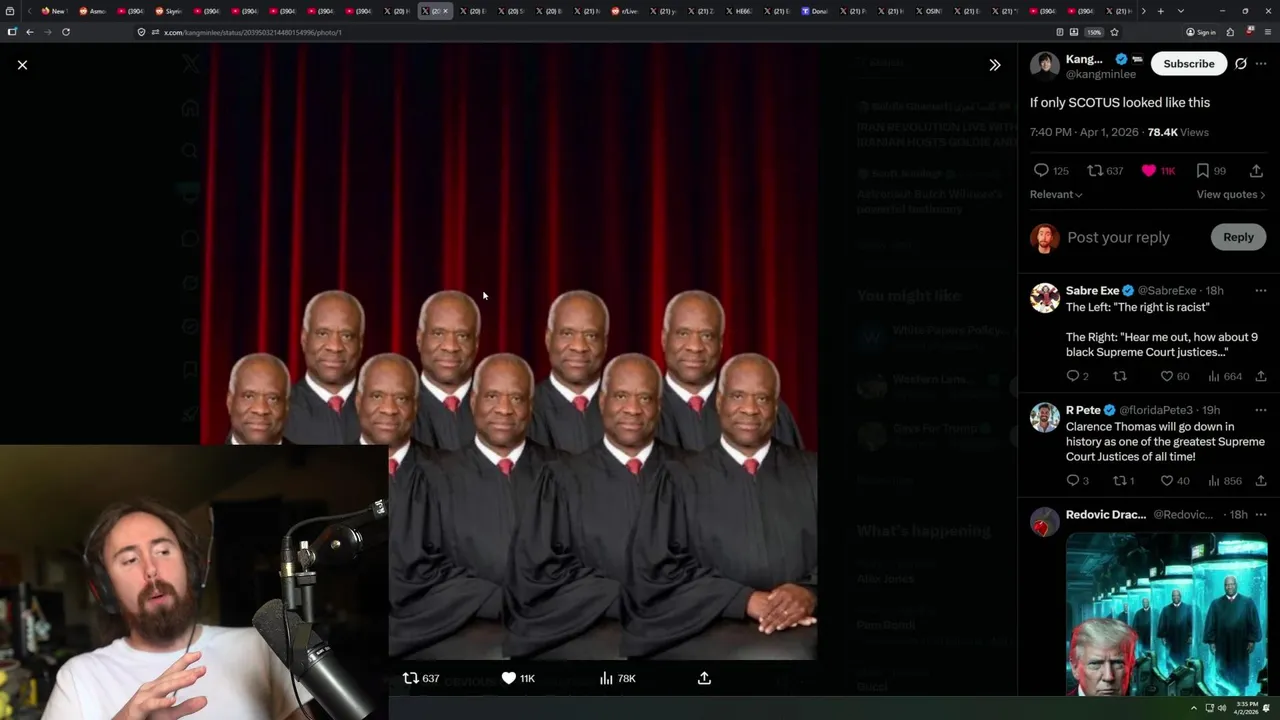Image resolution: width=1280 pixels, height=720 pixels.
Task: Repost Sabre Exe's comment
Action: 1120,376
